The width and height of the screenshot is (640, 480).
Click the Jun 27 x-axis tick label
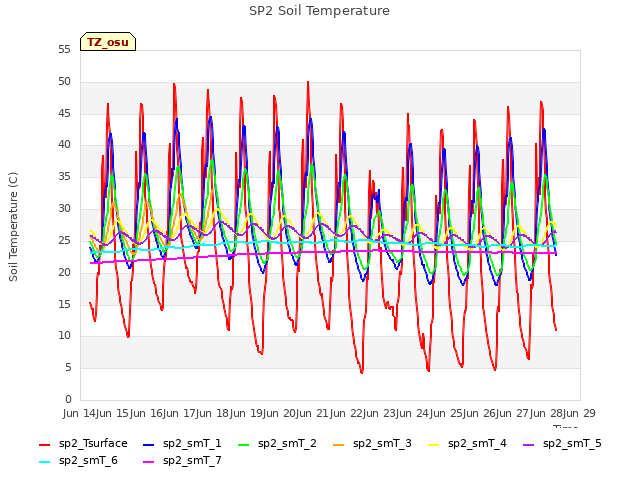514,413
